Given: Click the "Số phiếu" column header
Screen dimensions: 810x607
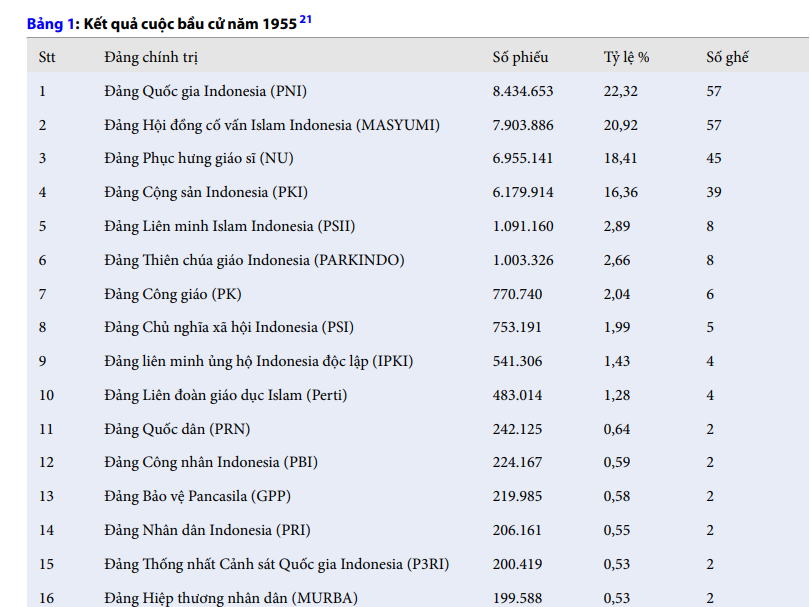Looking at the screenshot, I should 520,57.
